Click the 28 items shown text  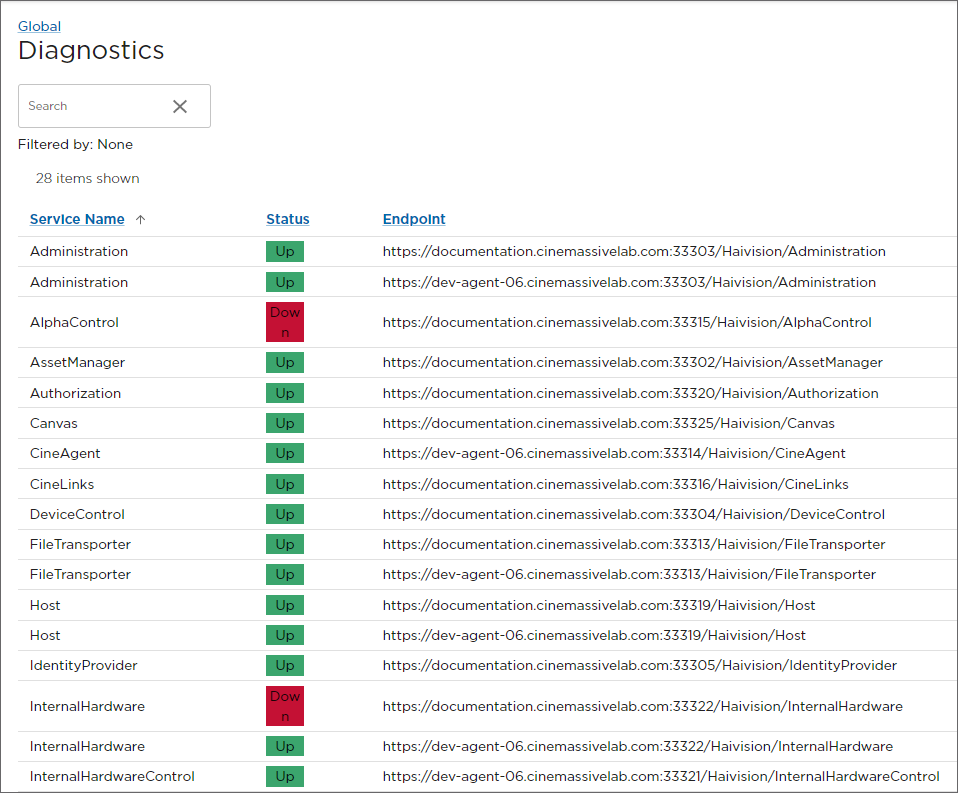pos(87,178)
